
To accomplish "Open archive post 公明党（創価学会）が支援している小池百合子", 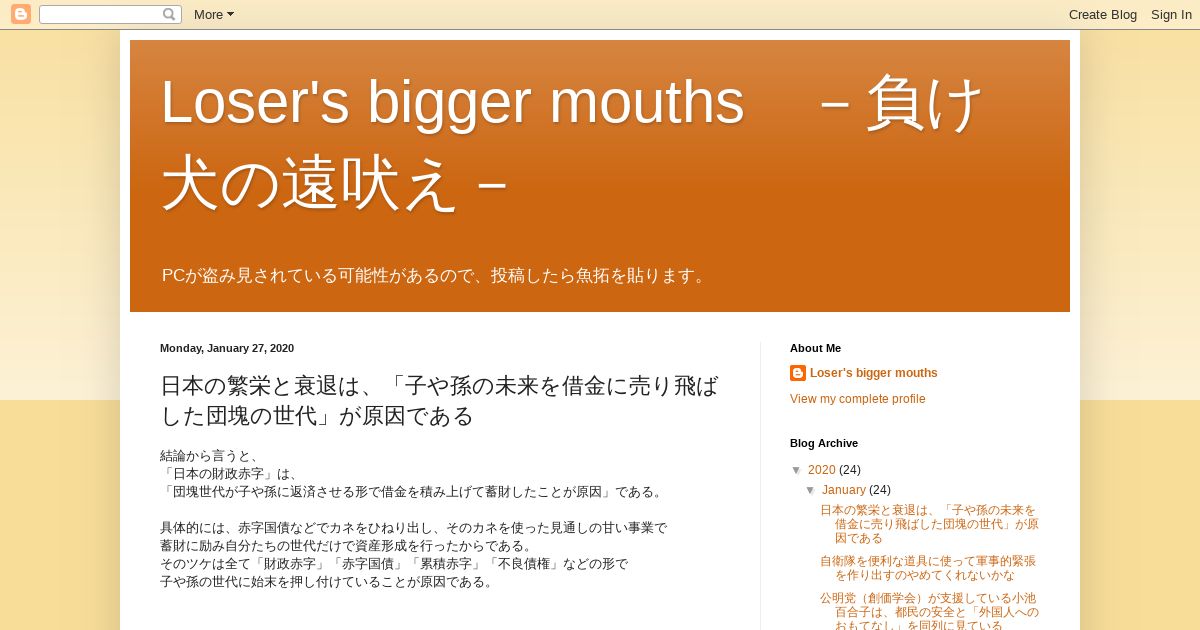I will (x=929, y=611).
